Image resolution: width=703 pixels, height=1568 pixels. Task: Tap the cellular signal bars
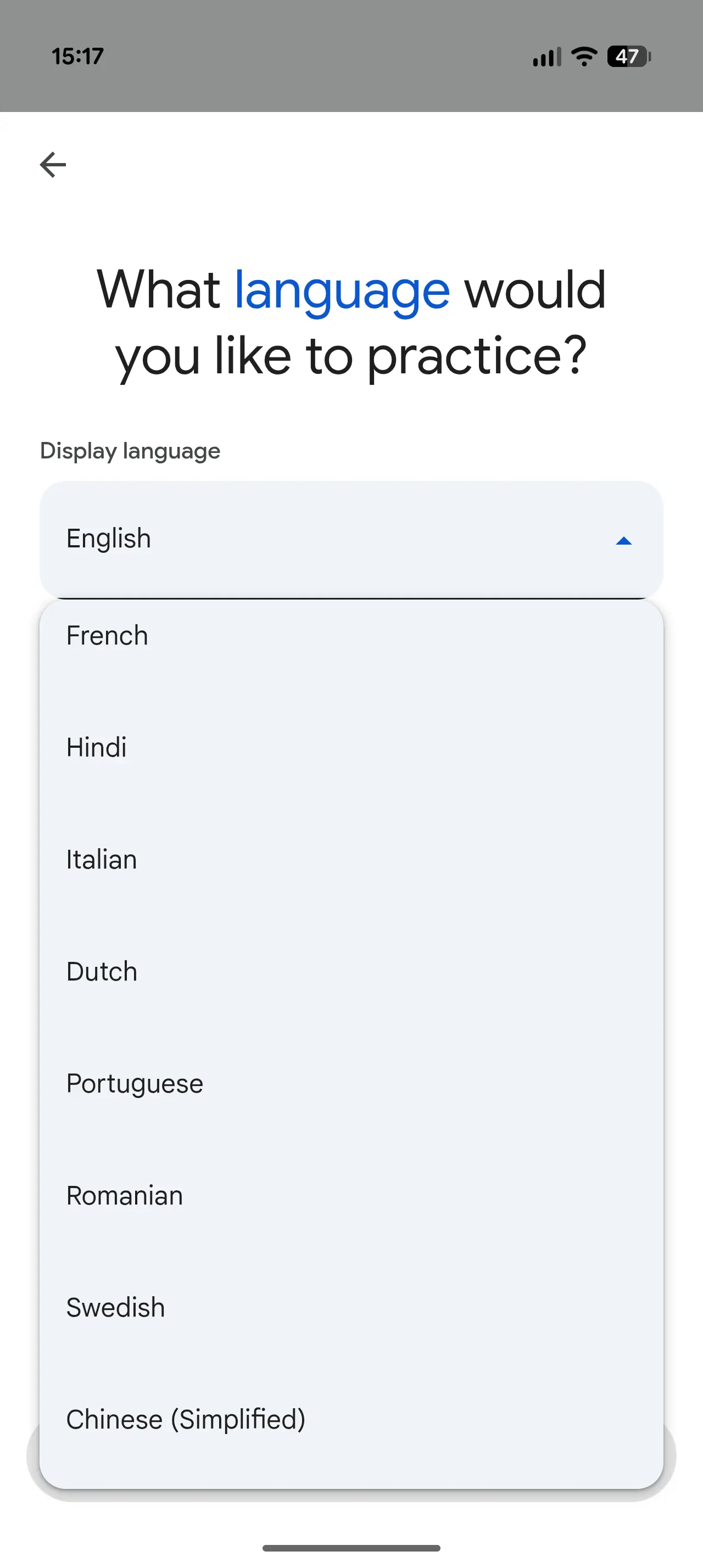(546, 57)
